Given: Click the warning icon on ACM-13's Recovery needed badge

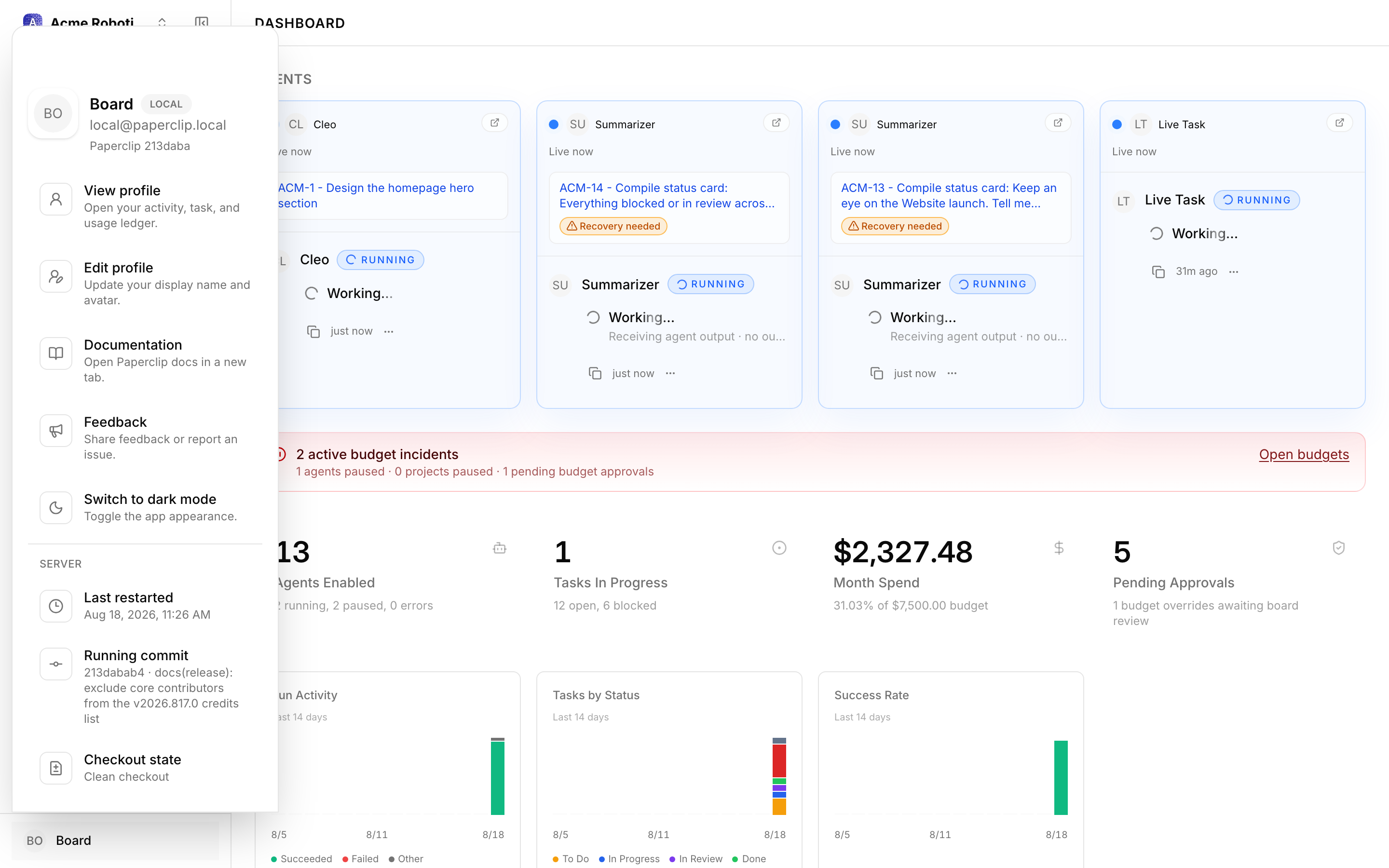Looking at the screenshot, I should click(854, 226).
